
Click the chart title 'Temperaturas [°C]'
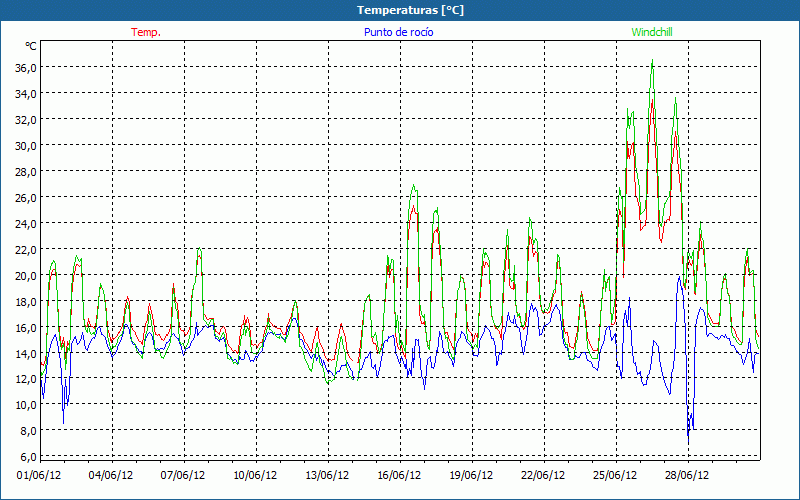410,10
